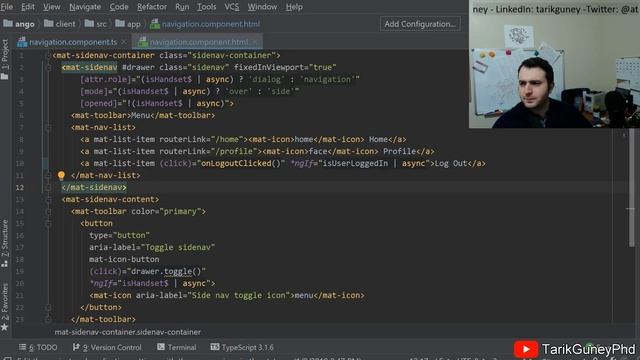Select the app folder breadcrumb
Screen dimensions: 640x360
128,24
